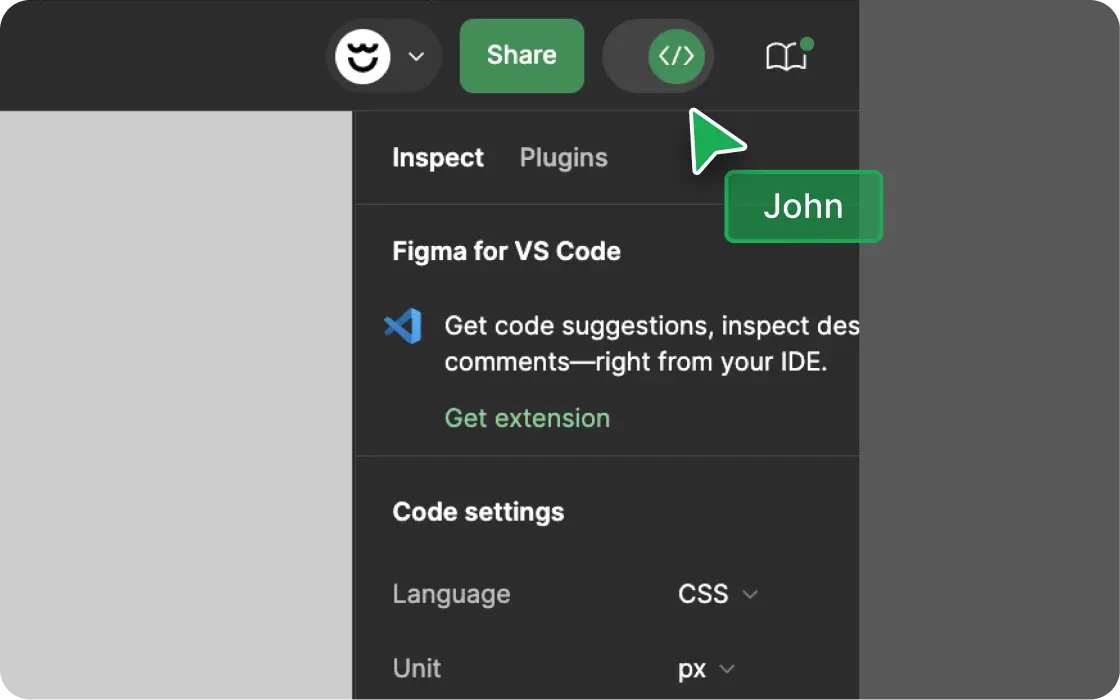Click the green Share button
The height and width of the screenshot is (700, 1120).
pyautogui.click(x=521, y=56)
